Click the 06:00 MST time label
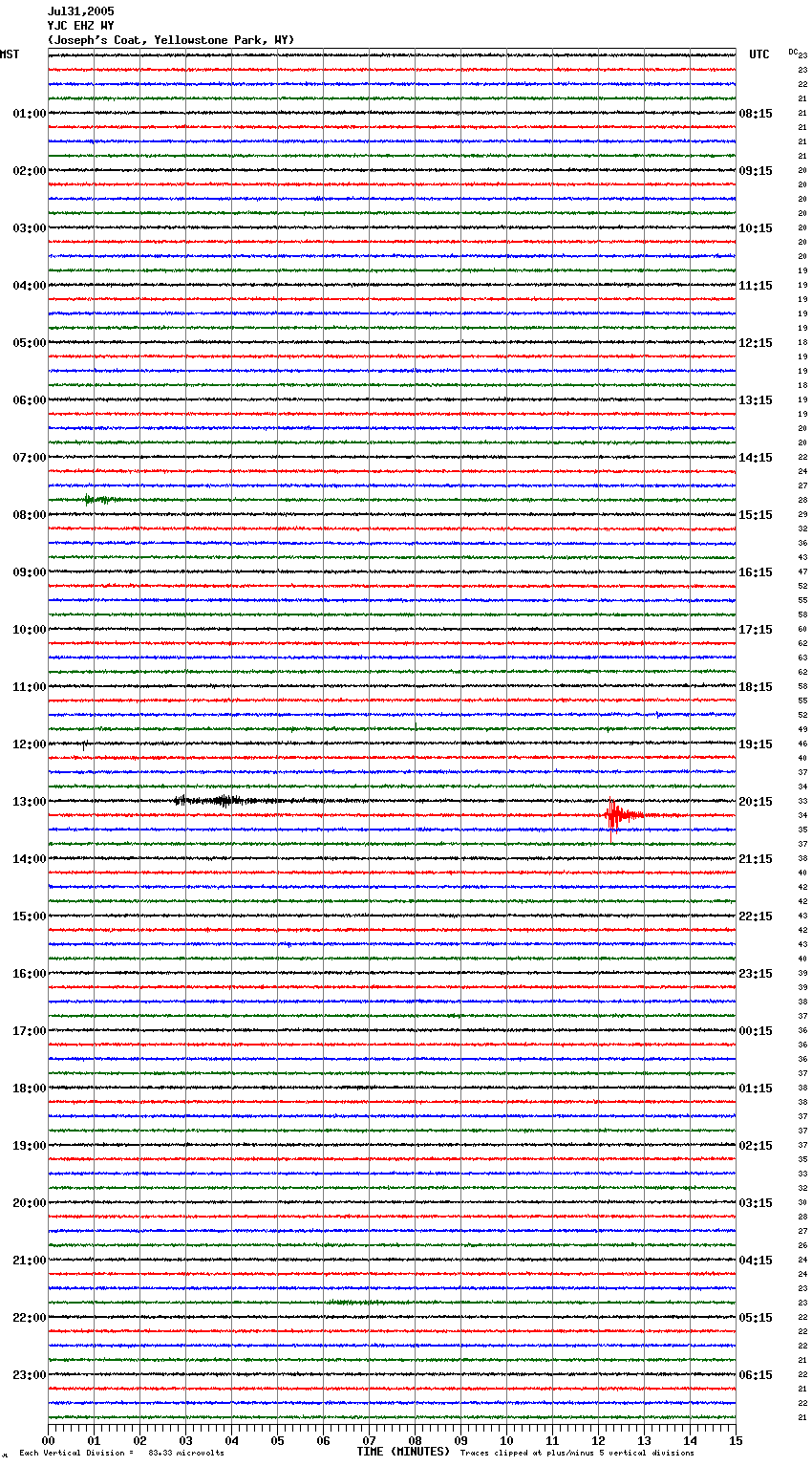The image size is (812, 1466). click(x=30, y=400)
